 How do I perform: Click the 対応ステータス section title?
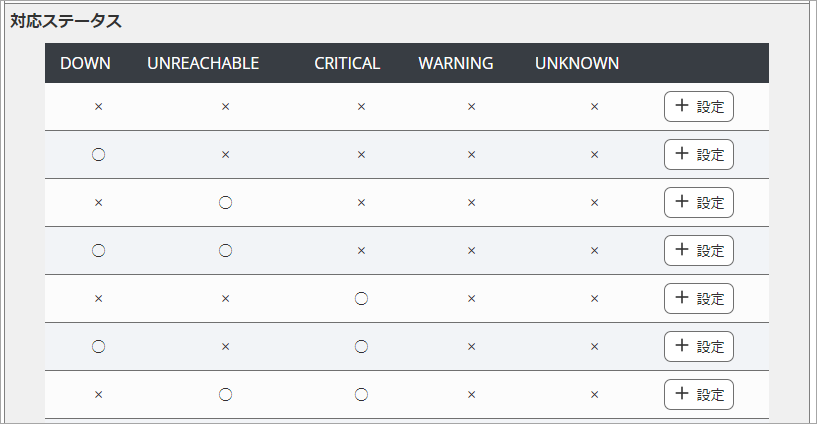click(65, 20)
